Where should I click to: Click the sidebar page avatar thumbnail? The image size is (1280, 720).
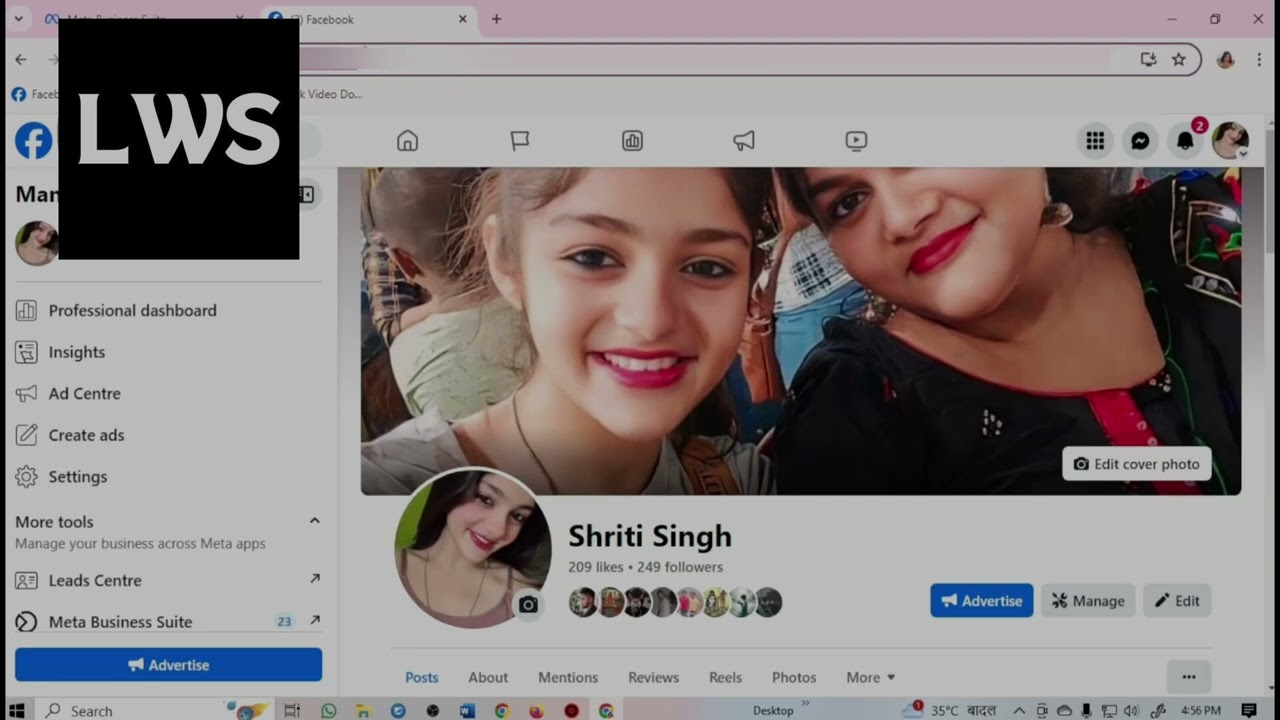pos(36,242)
